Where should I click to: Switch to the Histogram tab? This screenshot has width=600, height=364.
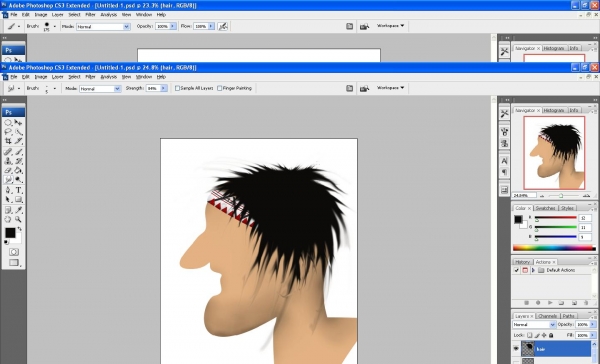[554, 110]
